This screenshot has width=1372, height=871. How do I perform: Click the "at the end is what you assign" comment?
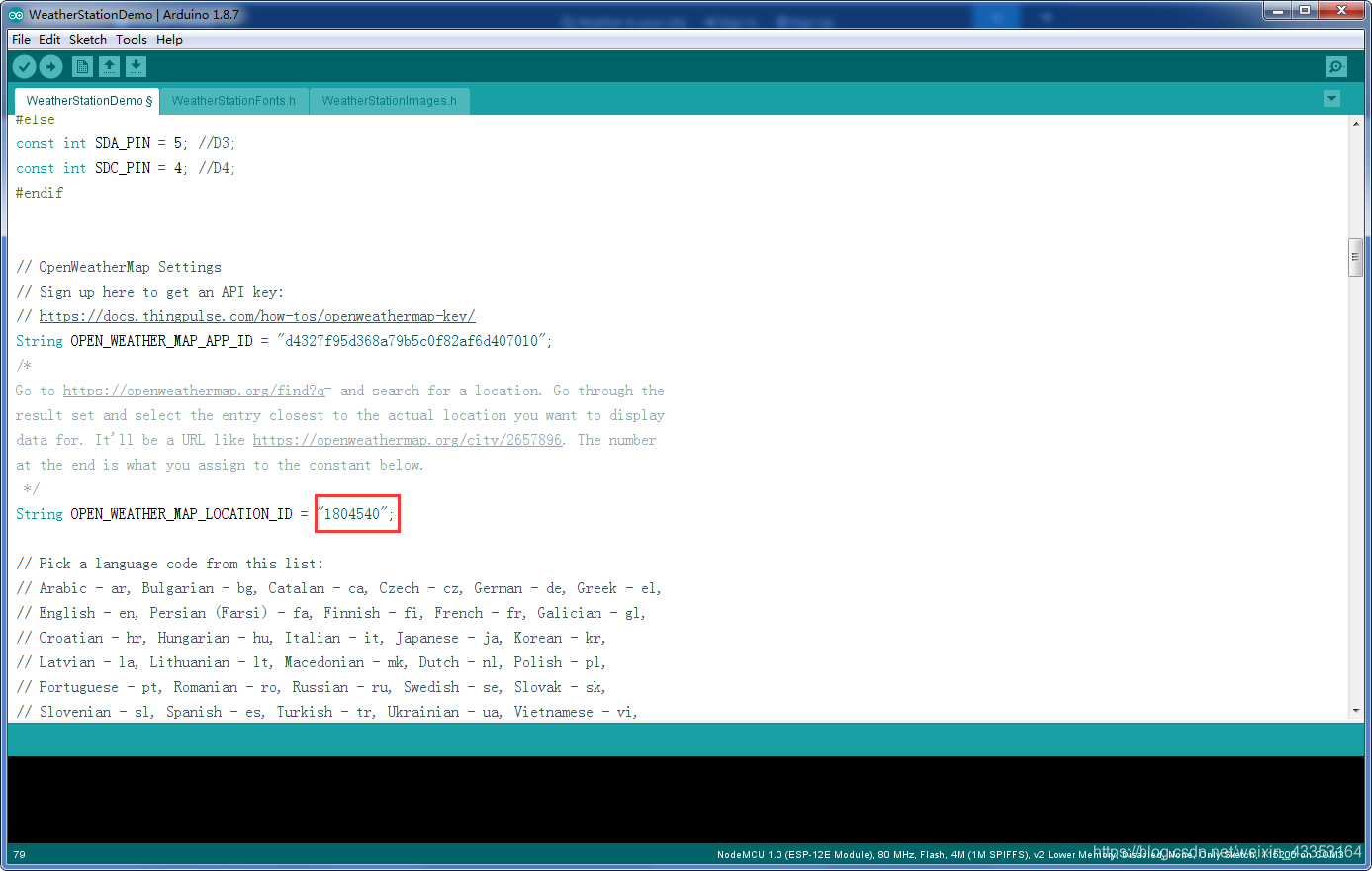pos(220,465)
